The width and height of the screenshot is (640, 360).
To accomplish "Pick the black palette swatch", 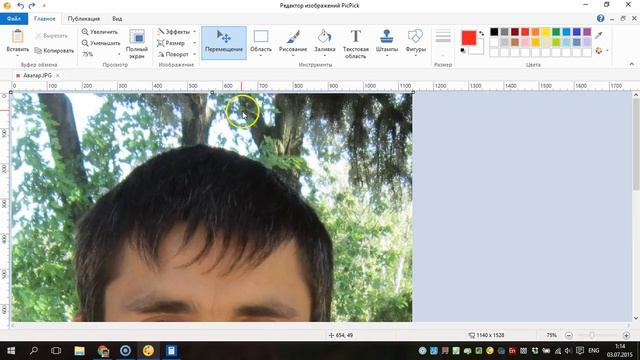I will tap(494, 32).
